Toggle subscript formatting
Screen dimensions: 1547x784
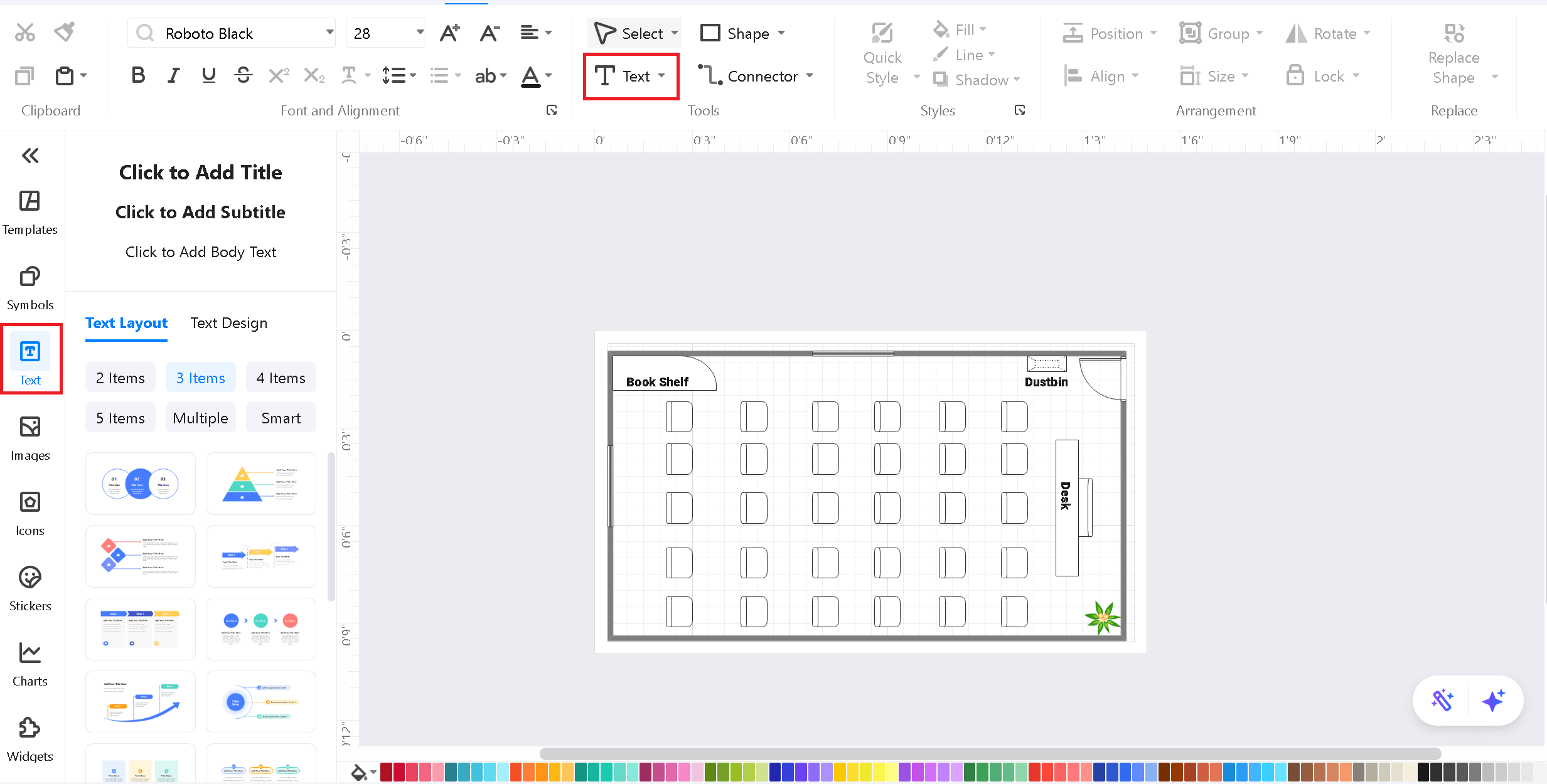(314, 76)
